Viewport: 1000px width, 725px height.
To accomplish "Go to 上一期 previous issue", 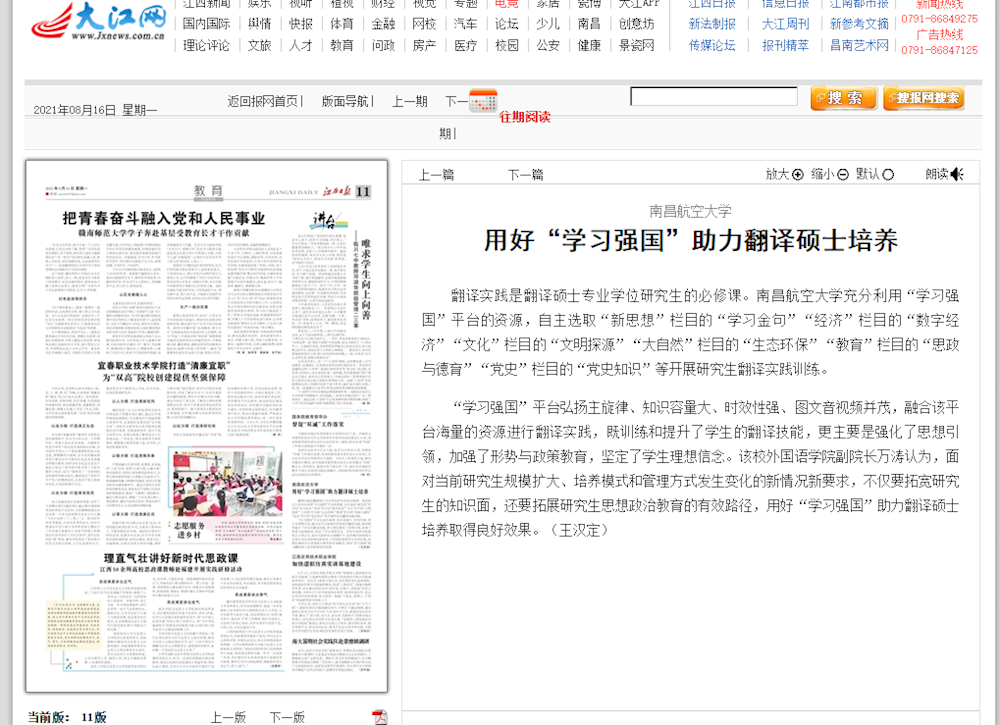I will click(x=409, y=101).
